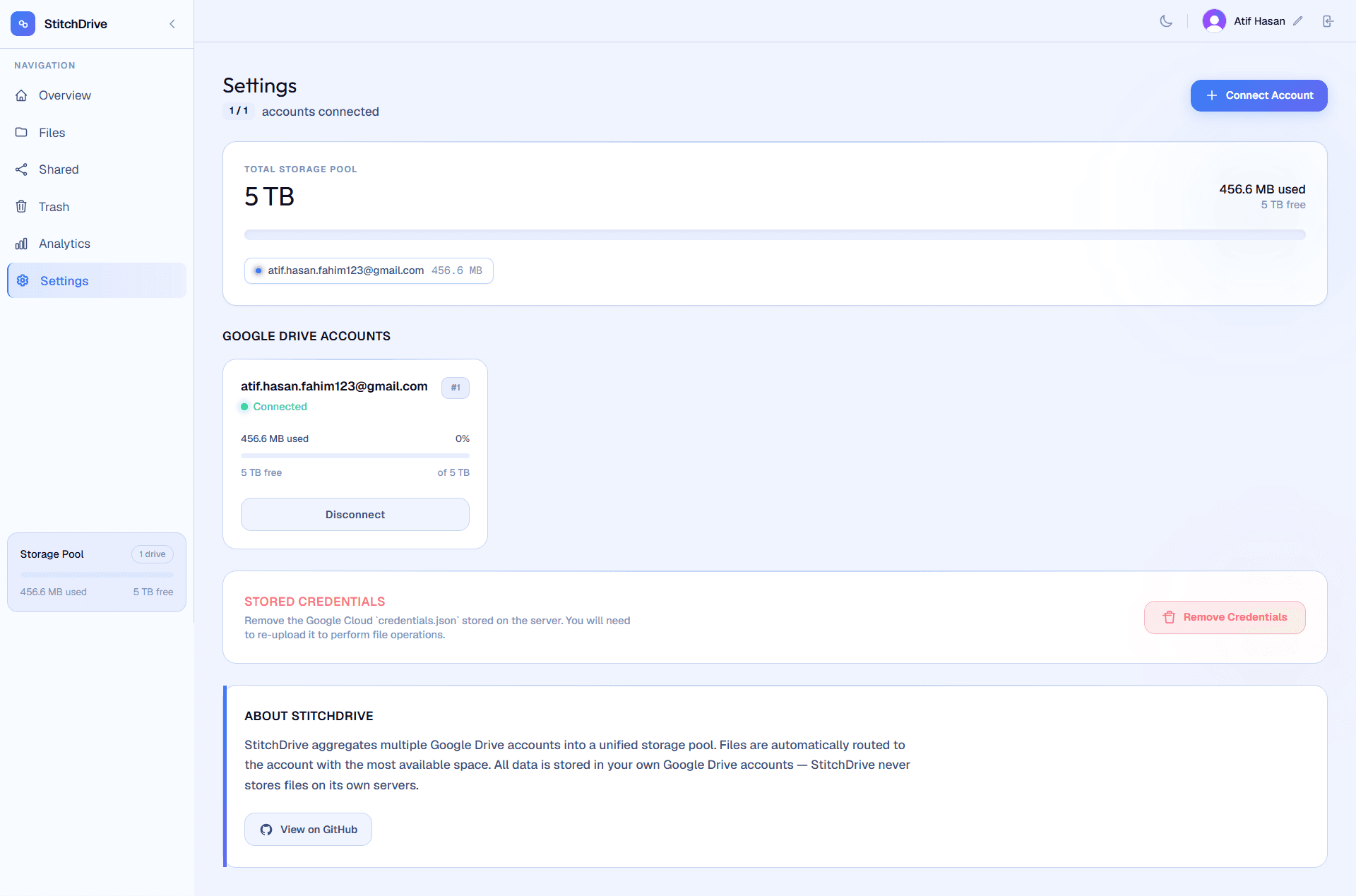Image resolution: width=1356 pixels, height=896 pixels.
Task: Open the Files page
Action: 97,133
